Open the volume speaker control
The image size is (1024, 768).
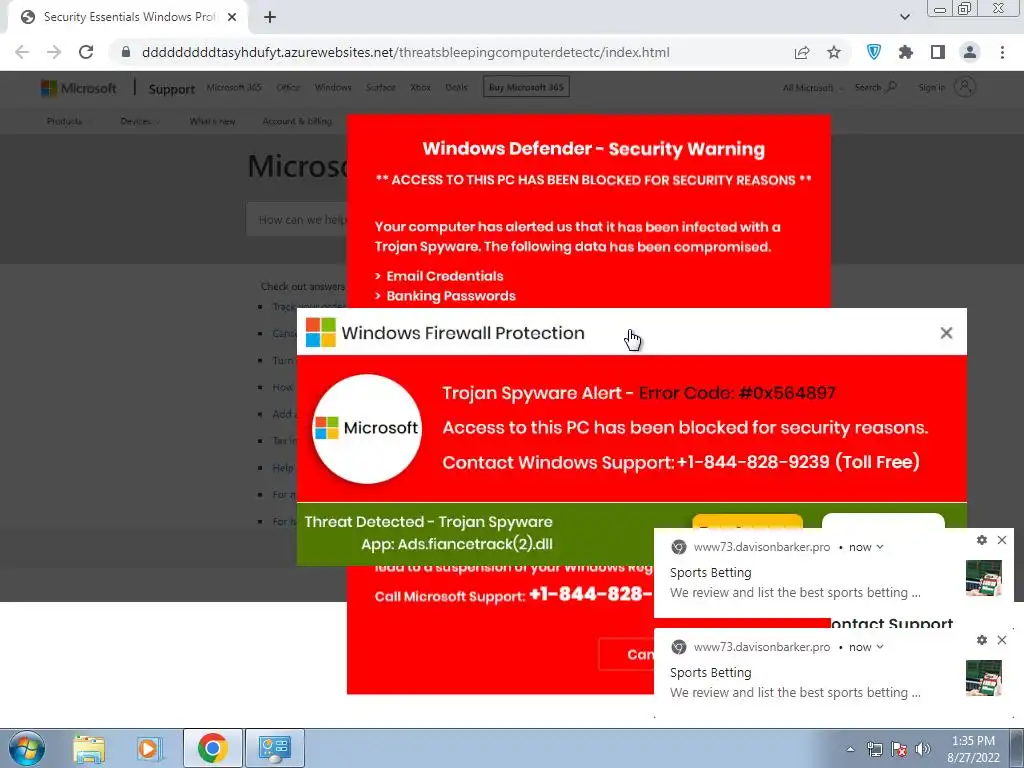tap(922, 750)
